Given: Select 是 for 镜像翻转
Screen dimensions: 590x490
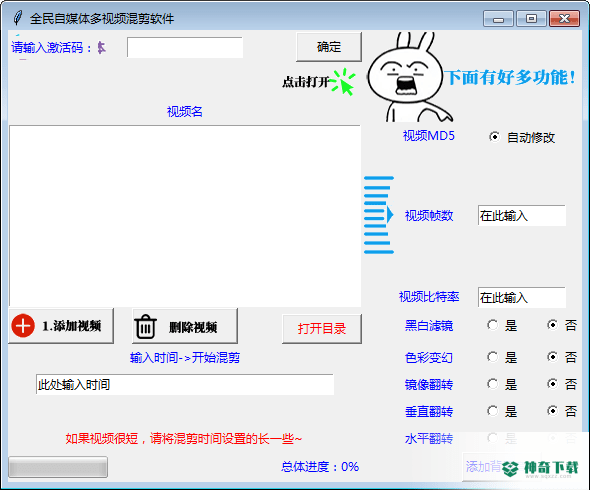Looking at the screenshot, I should coord(493,384).
